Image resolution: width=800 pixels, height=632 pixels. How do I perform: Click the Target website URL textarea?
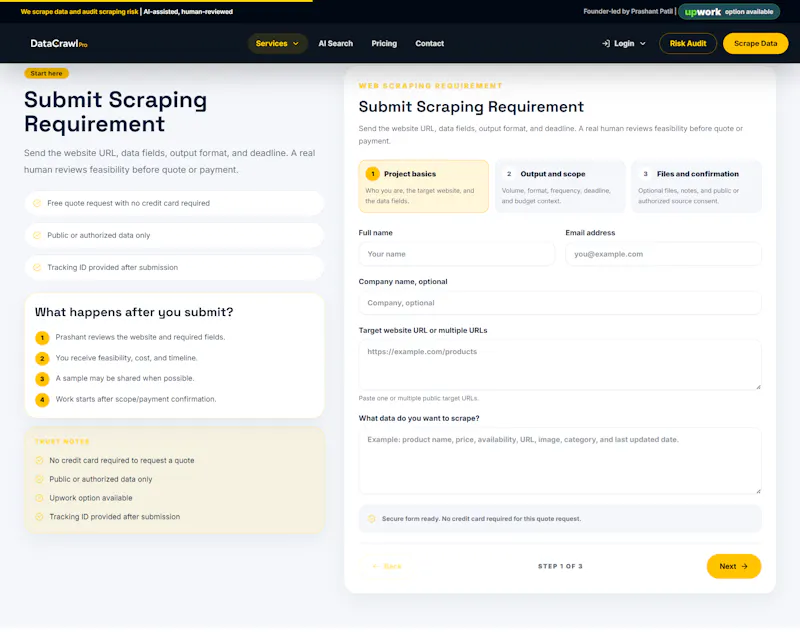point(560,365)
